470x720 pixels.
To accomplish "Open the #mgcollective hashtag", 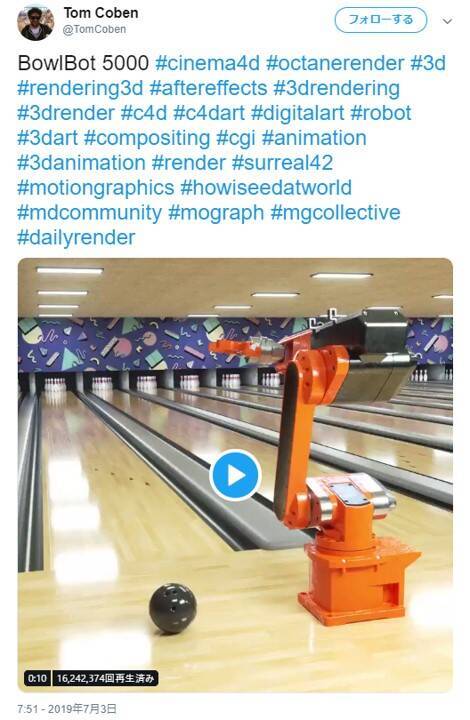I will click(x=336, y=213).
